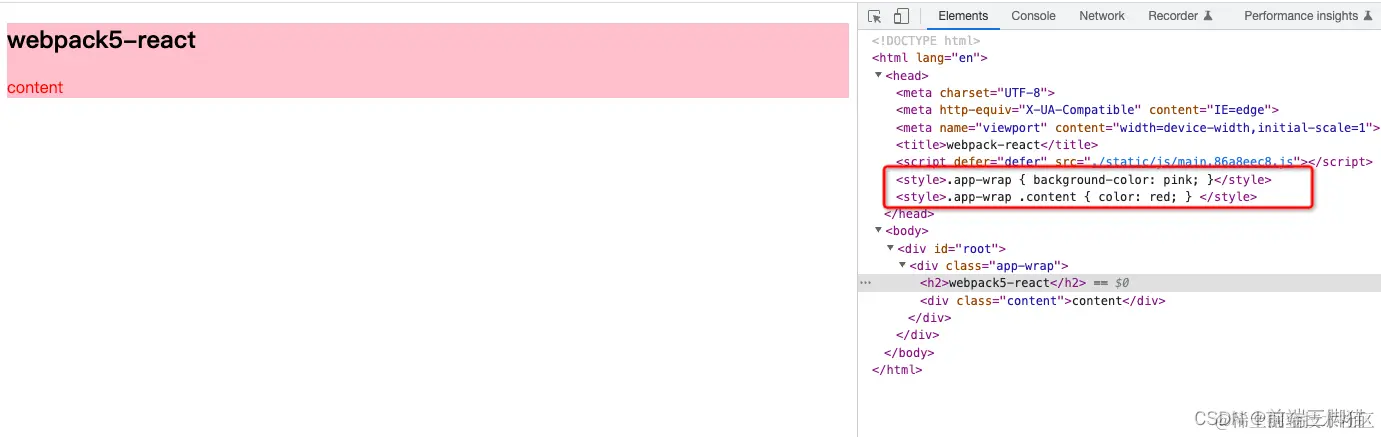Select the div class content DOM line
This screenshot has height=437, width=1381.
click(1043, 301)
